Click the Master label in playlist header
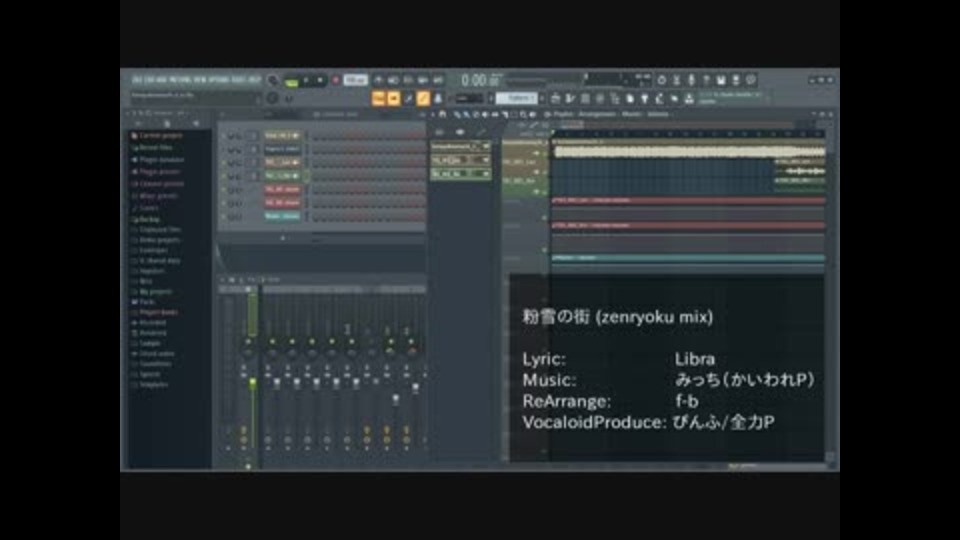 [632, 114]
